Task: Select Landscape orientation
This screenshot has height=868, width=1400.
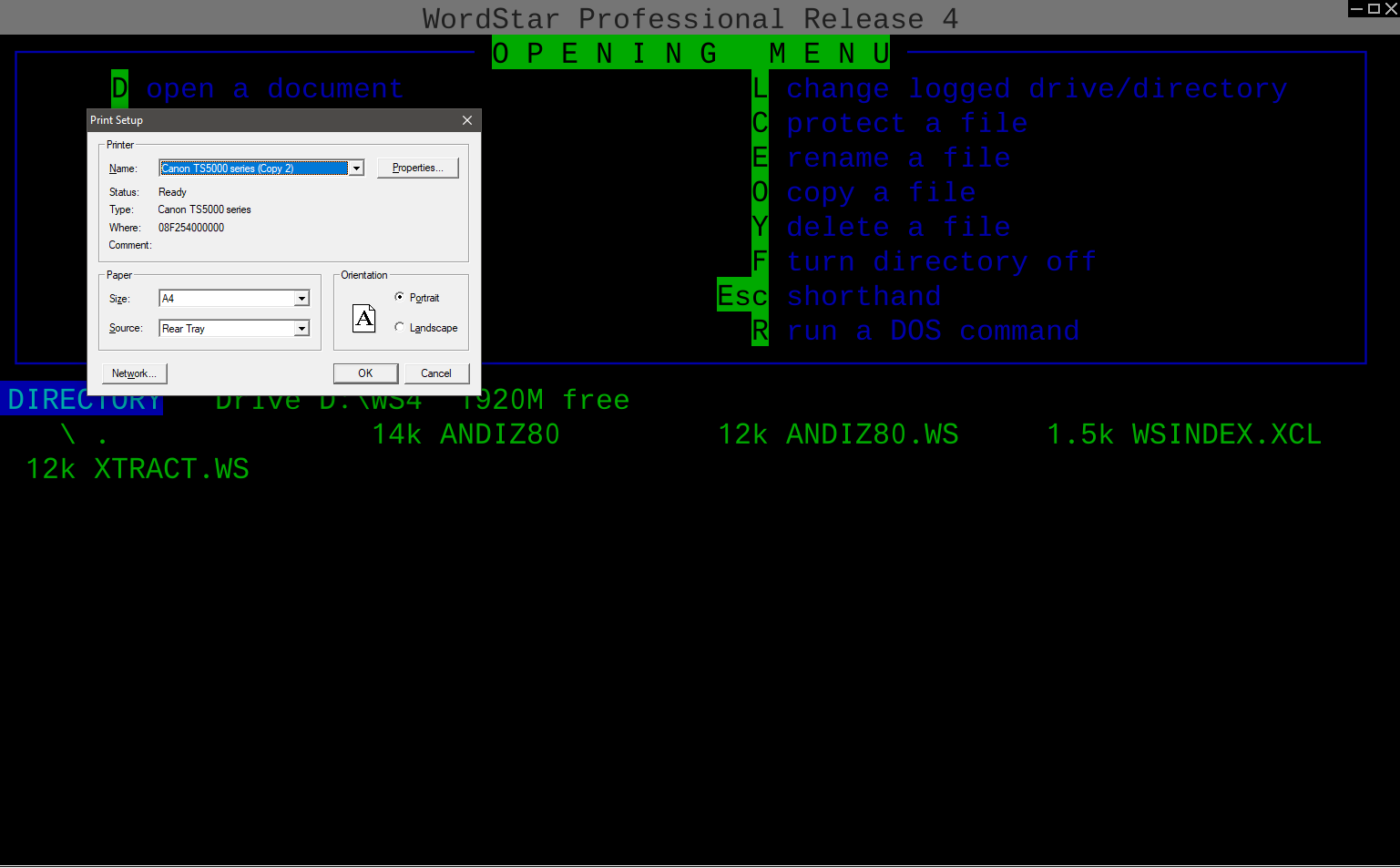Action: pos(400,327)
